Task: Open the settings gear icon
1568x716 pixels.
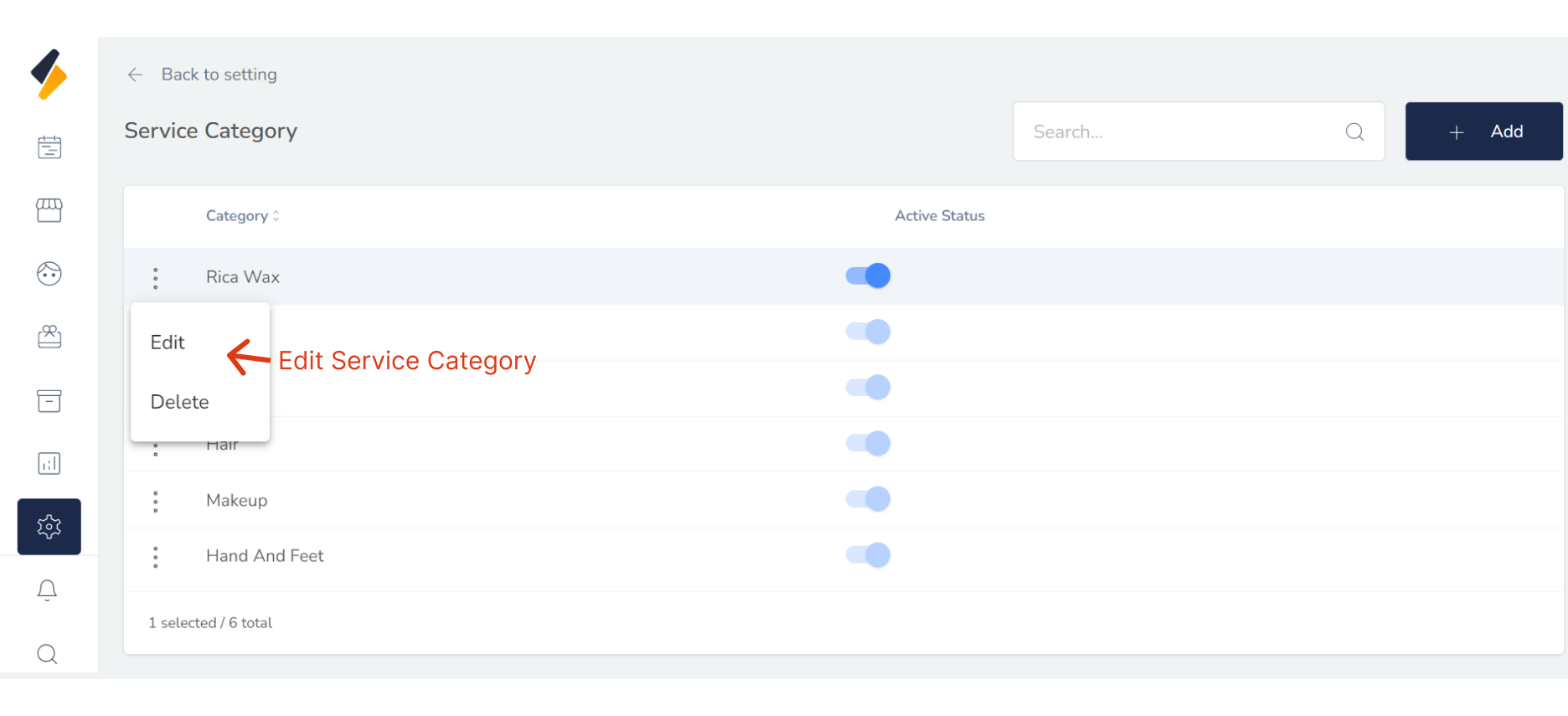Action: (49, 527)
